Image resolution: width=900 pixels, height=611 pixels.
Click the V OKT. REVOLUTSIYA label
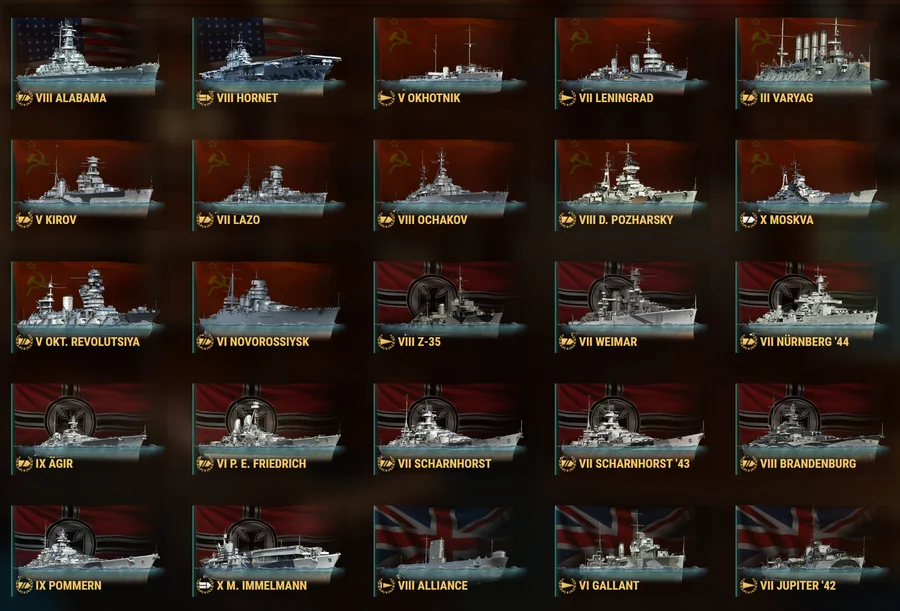[87, 342]
